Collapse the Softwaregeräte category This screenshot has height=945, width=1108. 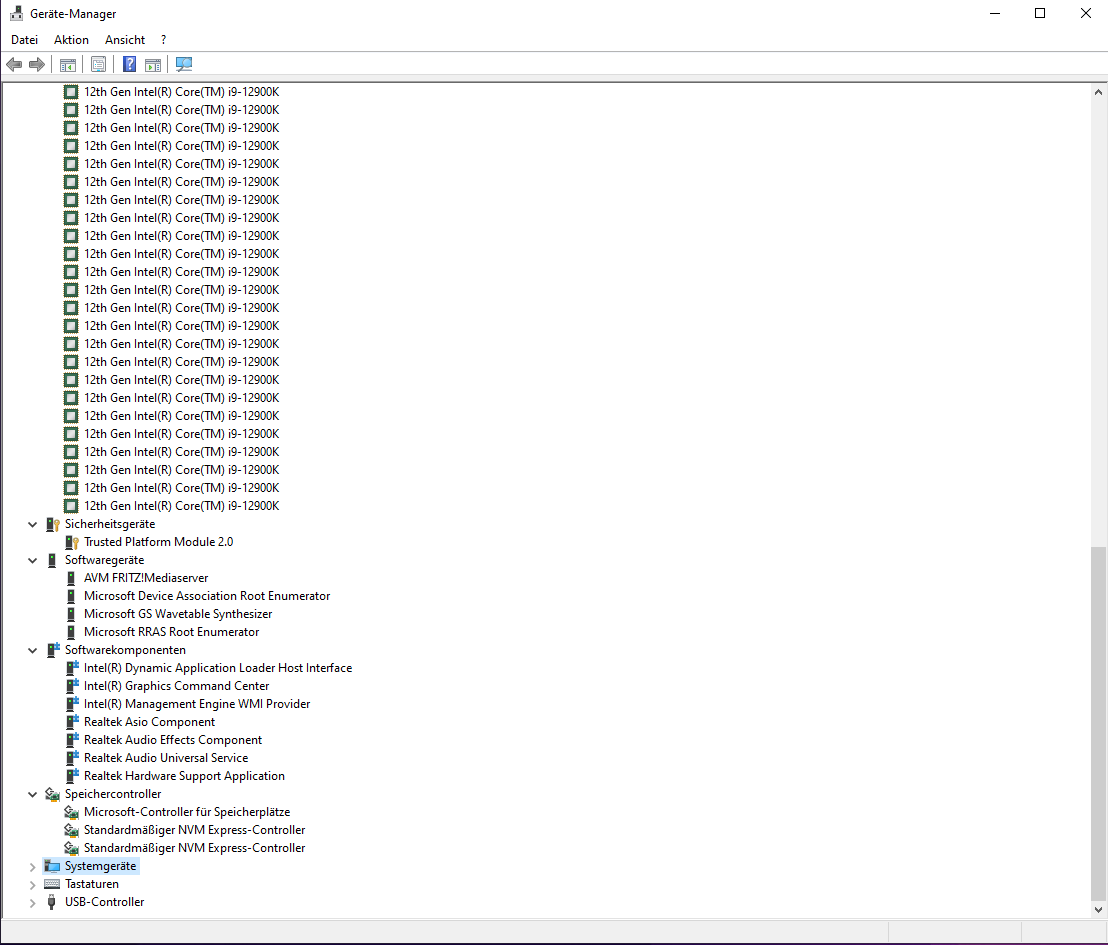[x=33, y=560]
